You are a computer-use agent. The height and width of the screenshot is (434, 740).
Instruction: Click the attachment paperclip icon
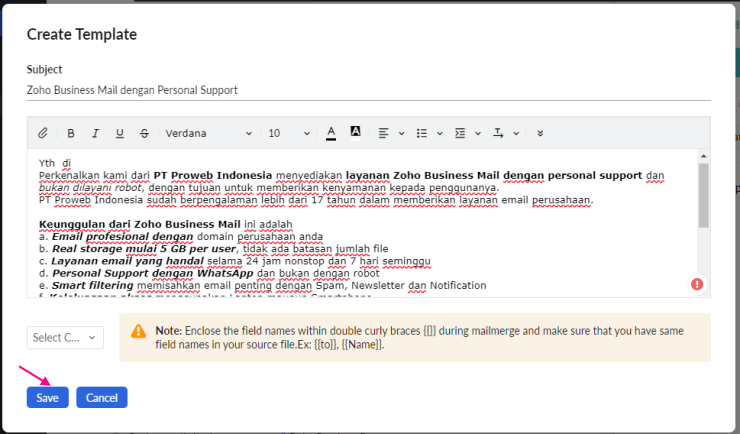[42, 133]
